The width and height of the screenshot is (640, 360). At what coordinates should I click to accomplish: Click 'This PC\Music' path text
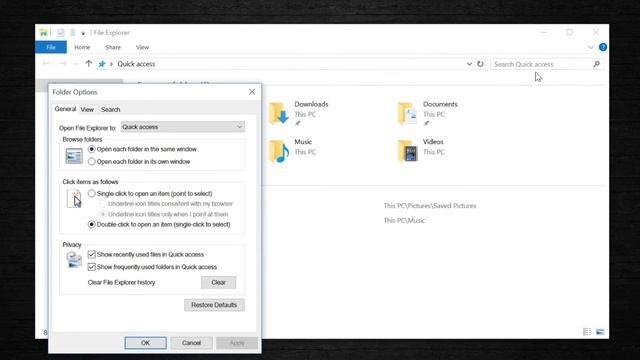(404, 220)
